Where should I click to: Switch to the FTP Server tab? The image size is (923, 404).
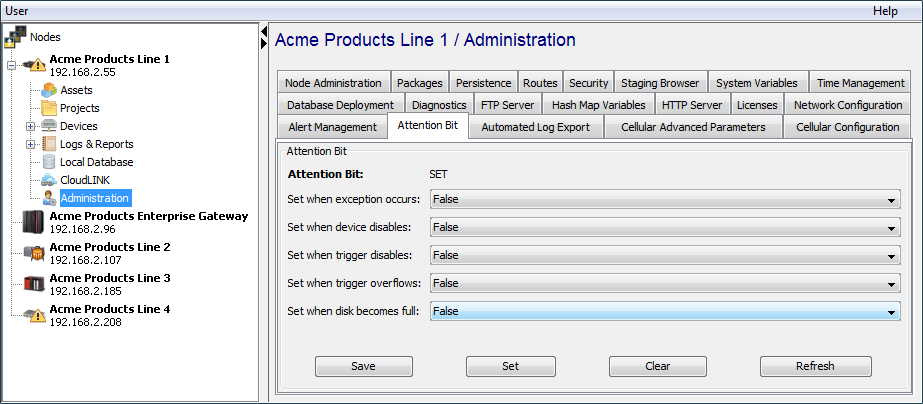pyautogui.click(x=507, y=105)
